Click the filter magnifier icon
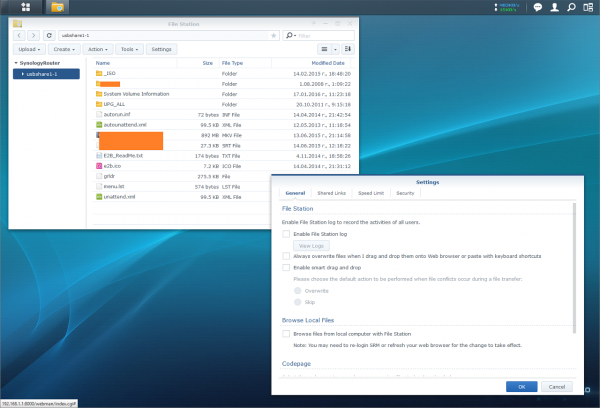This screenshot has width=600, height=408. click(x=289, y=35)
